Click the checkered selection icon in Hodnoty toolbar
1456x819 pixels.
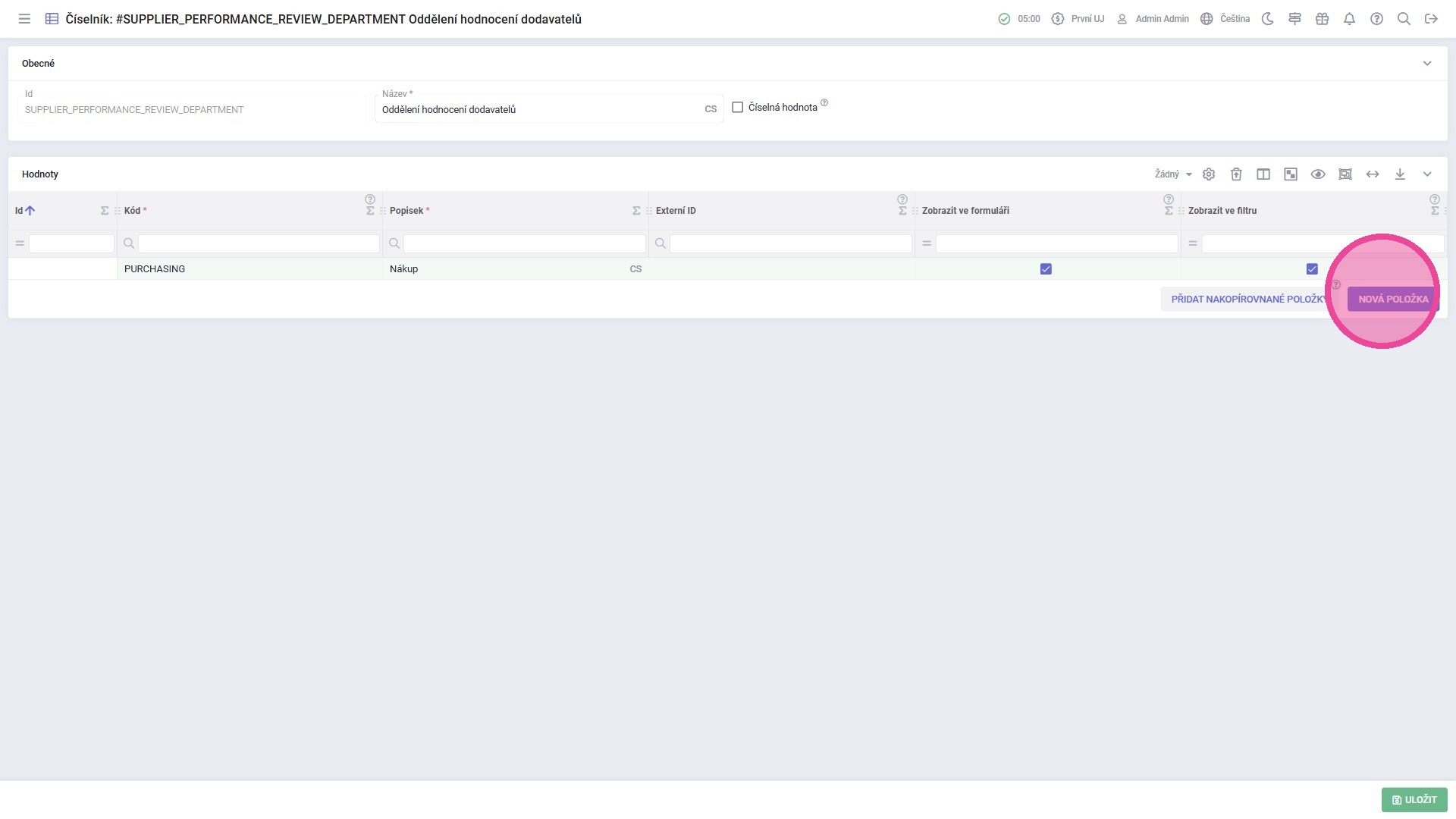click(1291, 174)
